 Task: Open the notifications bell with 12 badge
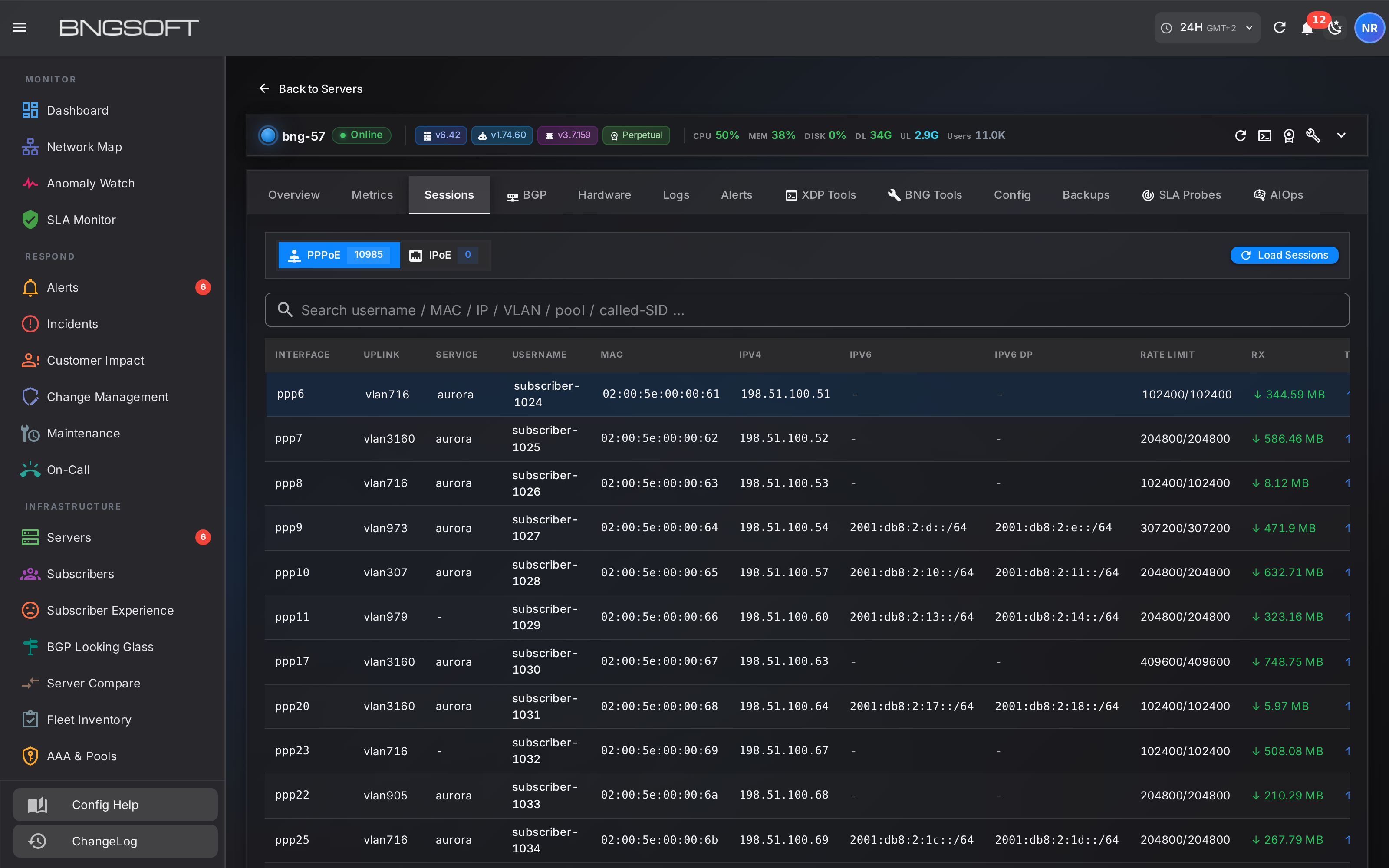(1307, 27)
